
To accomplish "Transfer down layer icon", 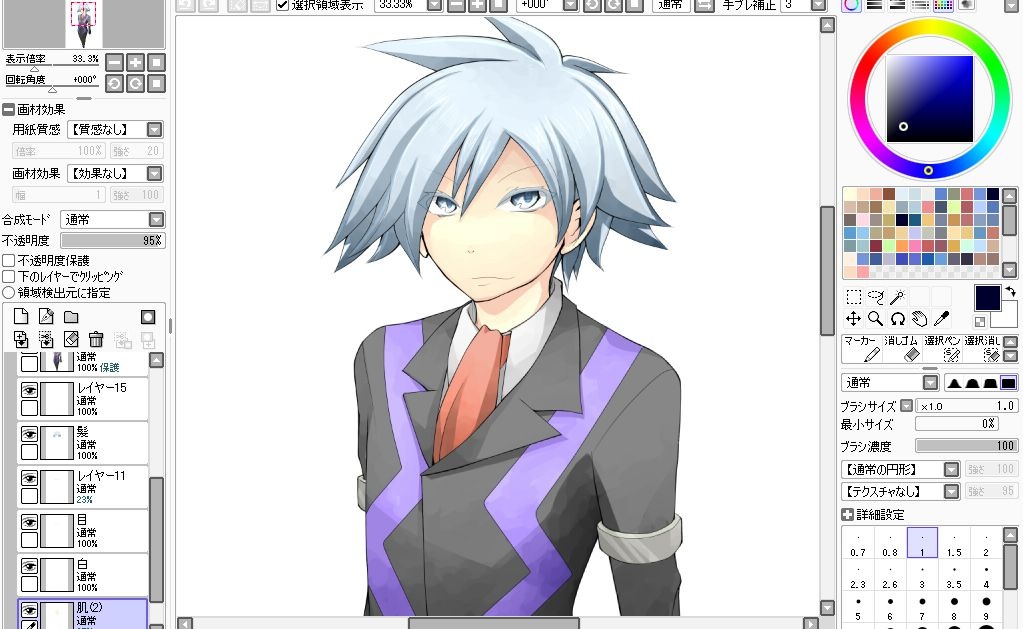I will pyautogui.click(x=21, y=339).
